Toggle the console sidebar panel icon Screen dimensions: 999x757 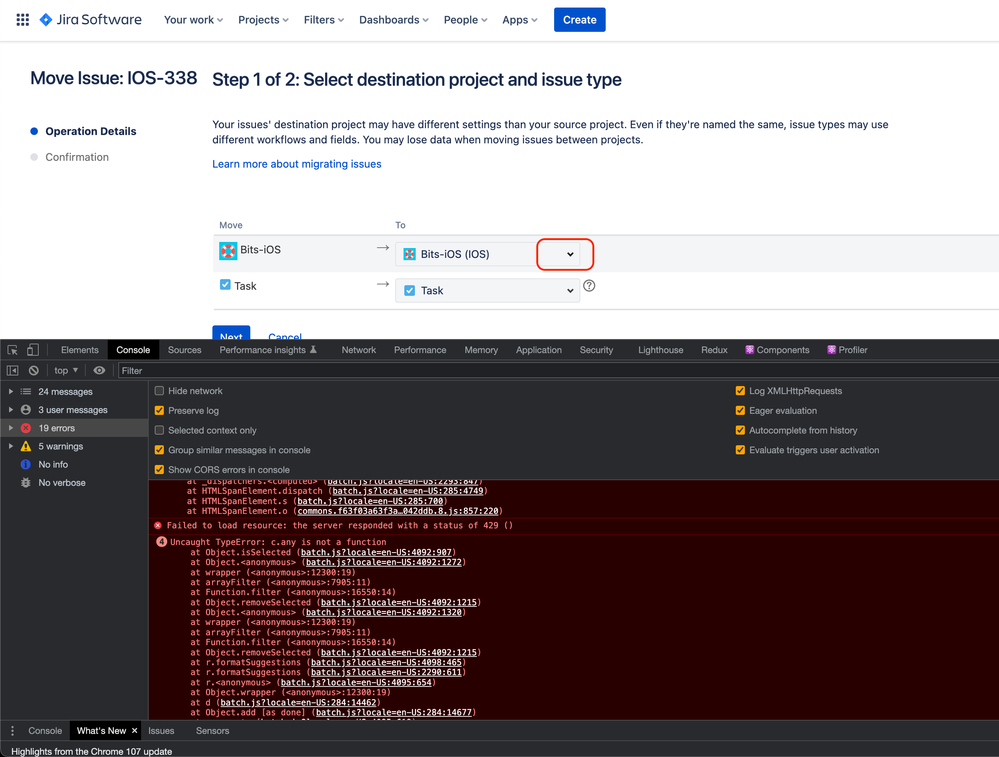tap(12, 370)
